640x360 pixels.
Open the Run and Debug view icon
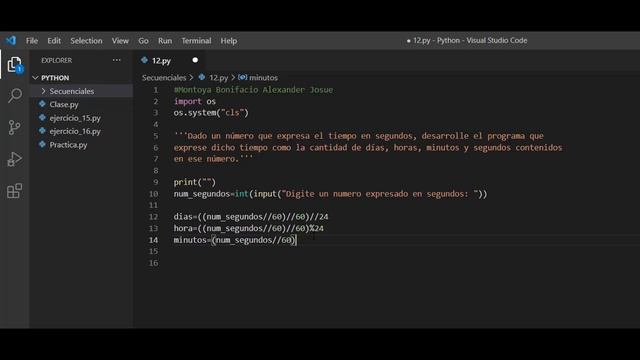pyautogui.click(x=15, y=159)
